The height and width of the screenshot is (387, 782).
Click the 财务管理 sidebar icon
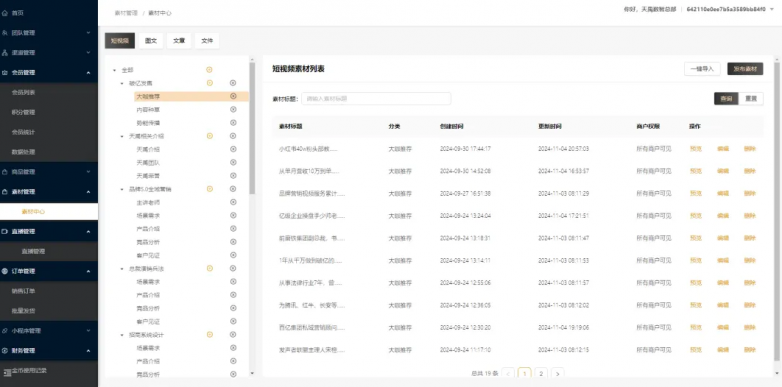[4, 351]
